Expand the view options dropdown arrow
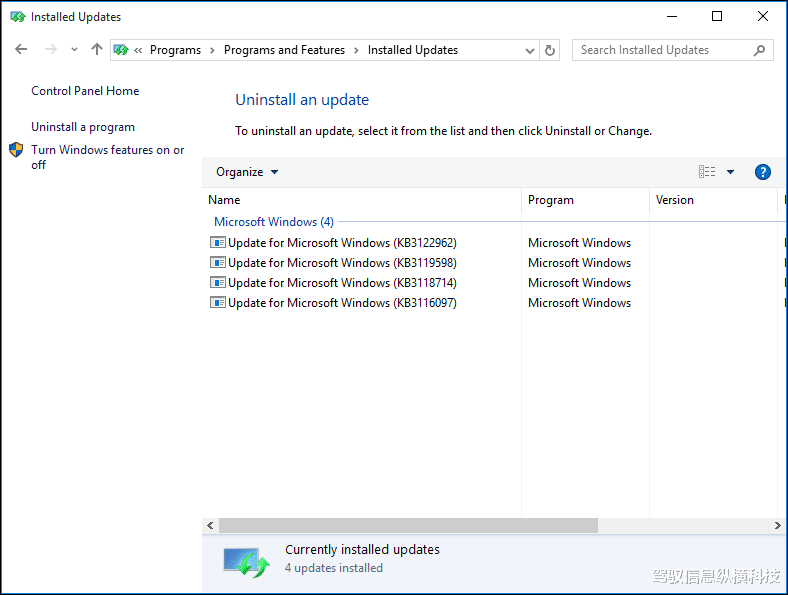This screenshot has height=595, width=788. pos(730,172)
